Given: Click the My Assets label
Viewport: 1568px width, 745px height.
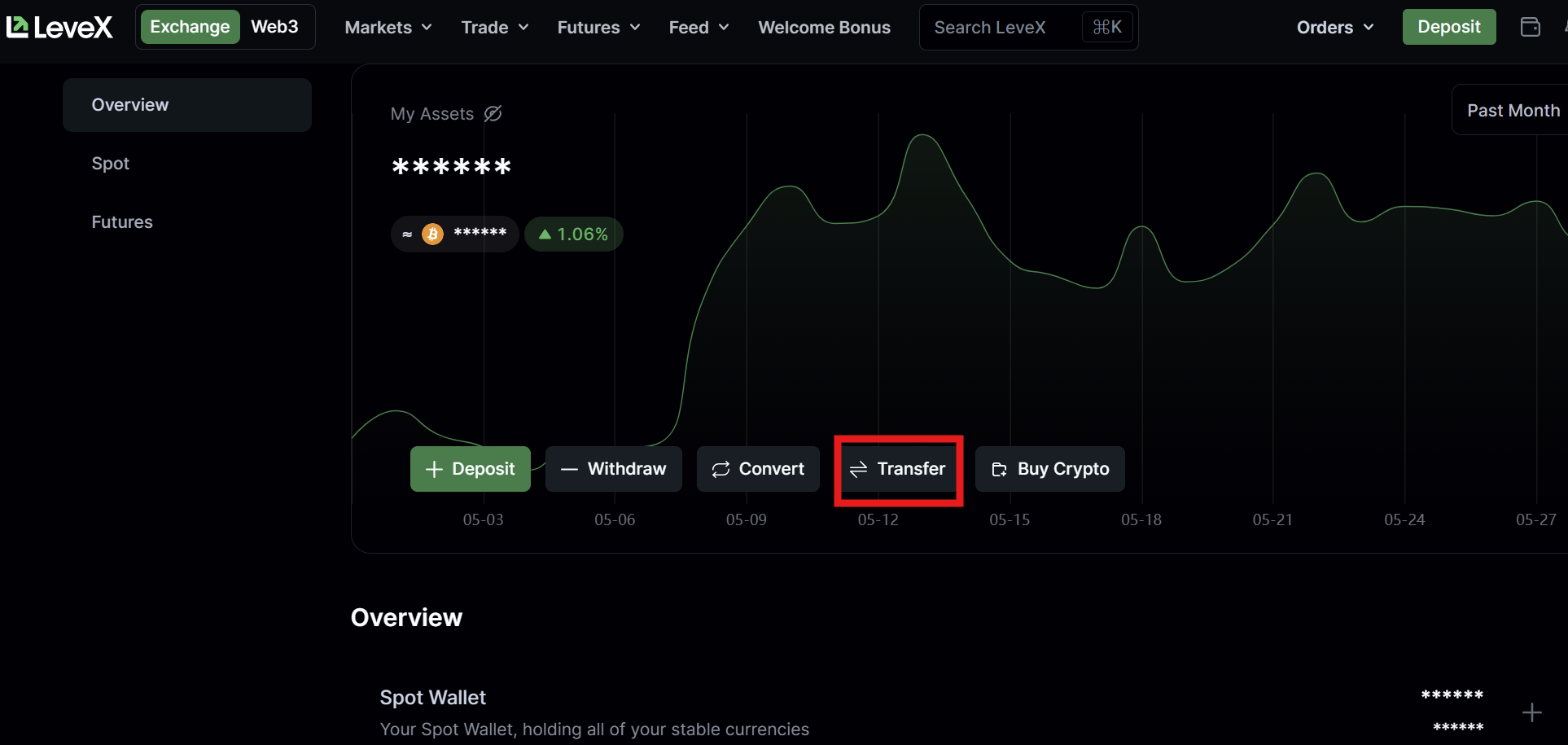Looking at the screenshot, I should (432, 114).
